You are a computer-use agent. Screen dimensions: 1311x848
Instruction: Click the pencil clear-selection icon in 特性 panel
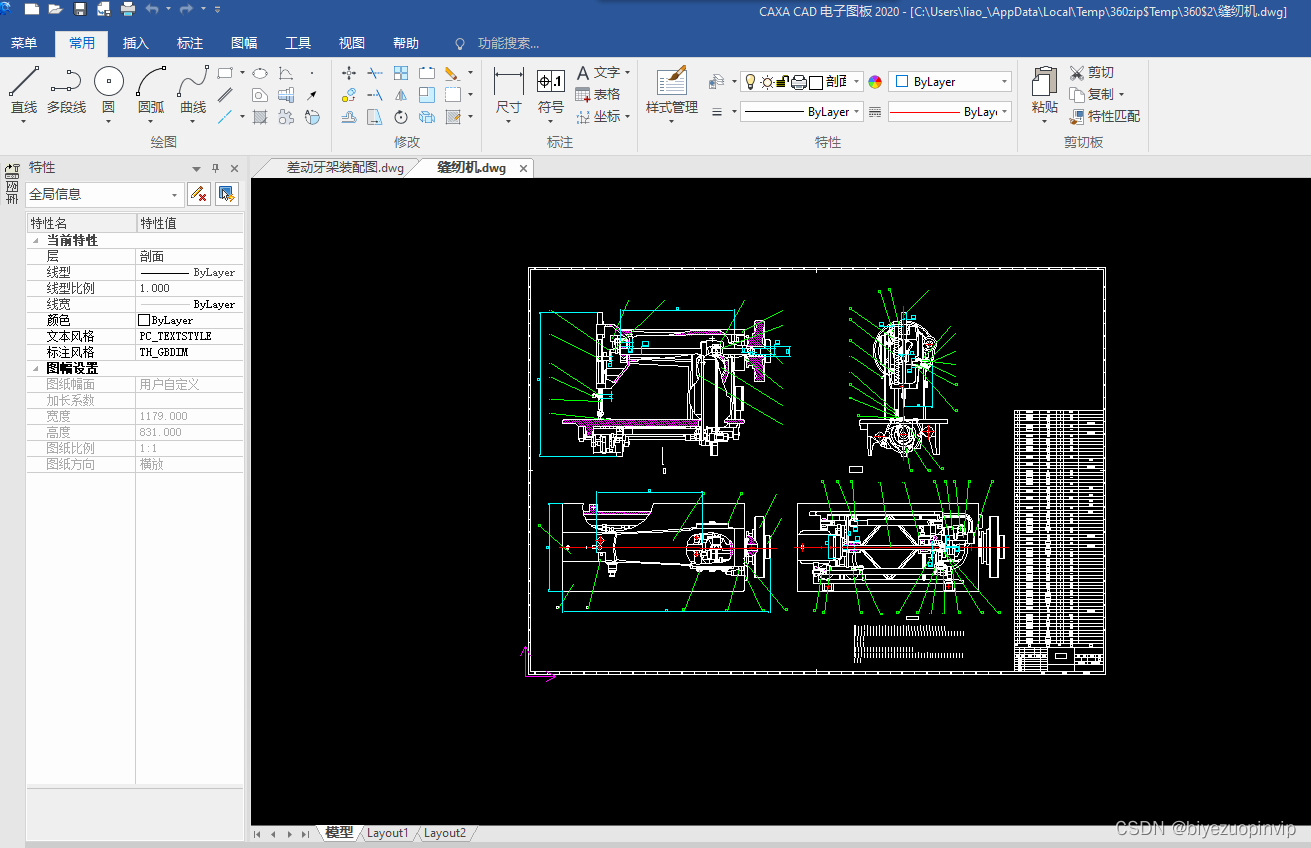199,194
